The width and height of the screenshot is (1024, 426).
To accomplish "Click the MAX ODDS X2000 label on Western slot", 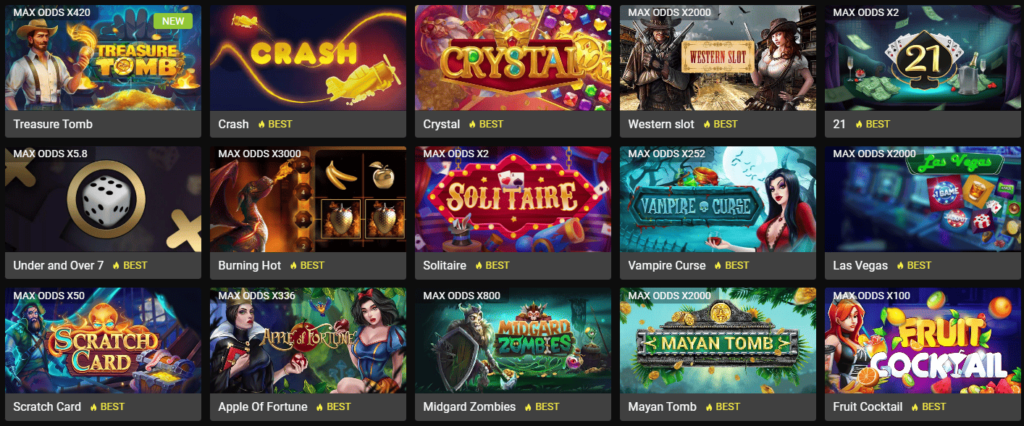I will (x=670, y=12).
